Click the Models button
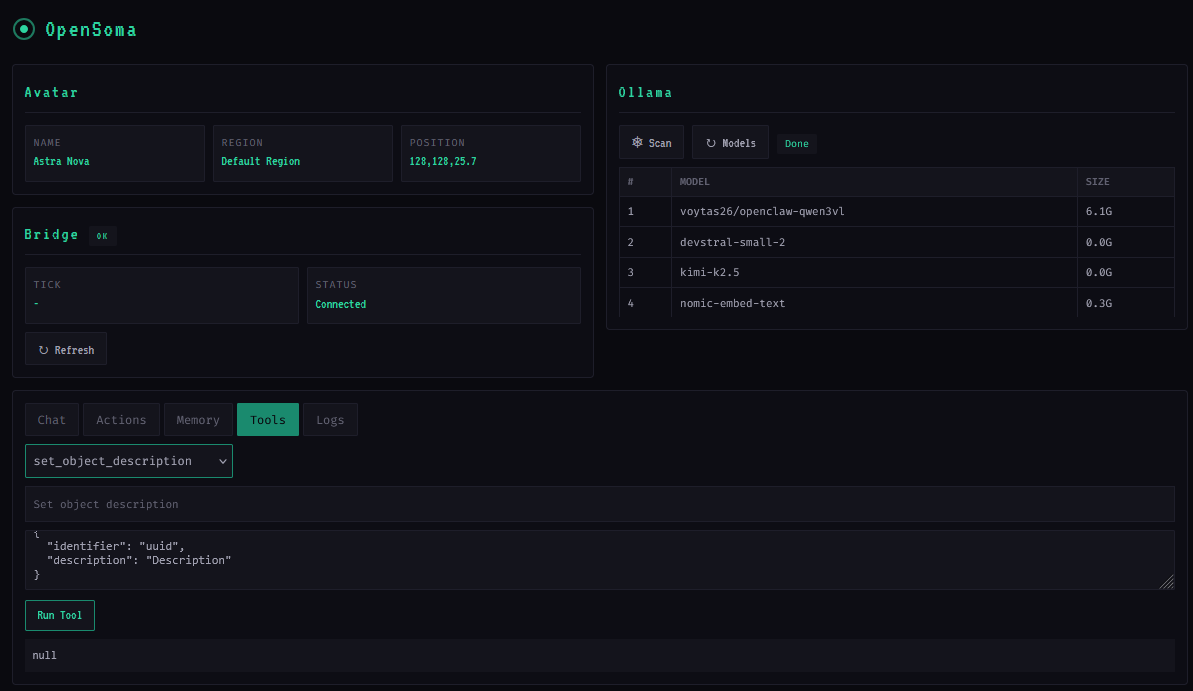 click(730, 142)
